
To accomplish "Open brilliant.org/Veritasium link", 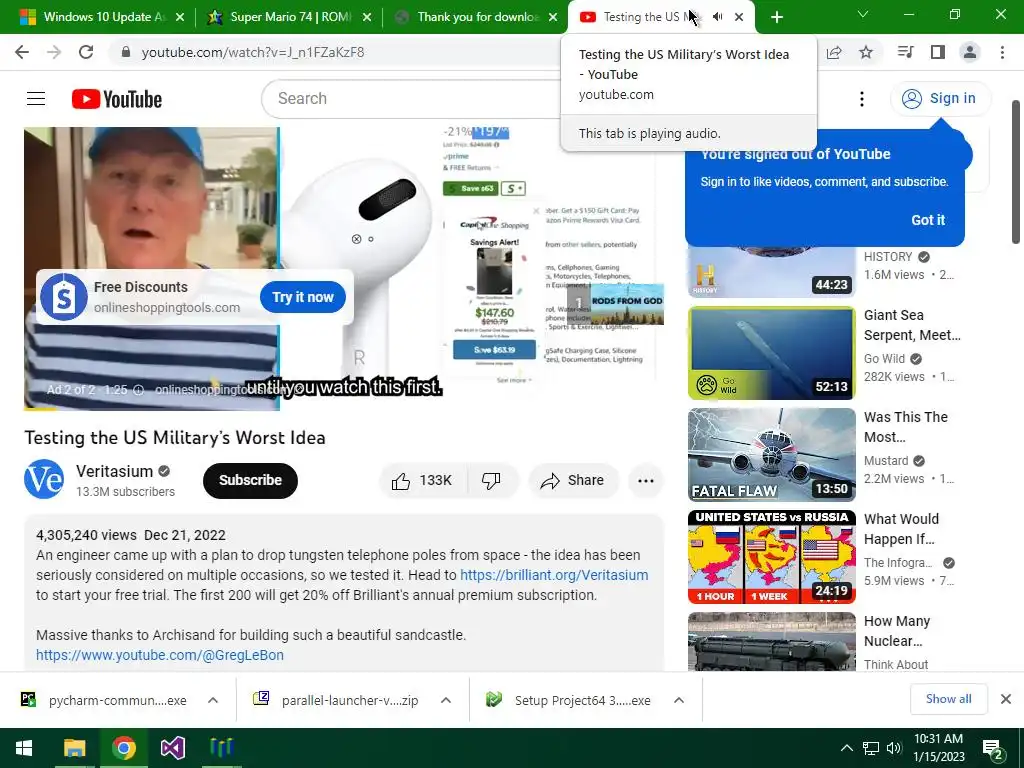I will click(554, 575).
